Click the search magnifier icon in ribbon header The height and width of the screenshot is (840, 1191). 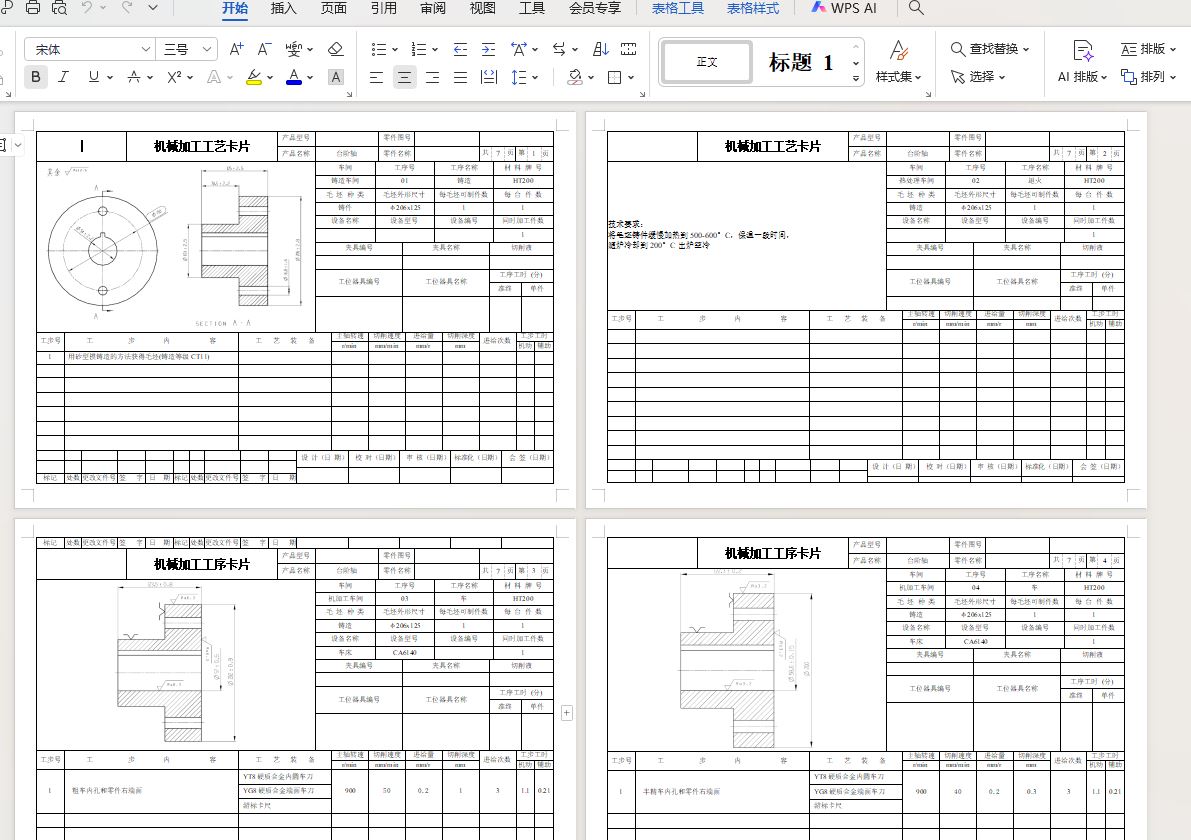click(916, 8)
